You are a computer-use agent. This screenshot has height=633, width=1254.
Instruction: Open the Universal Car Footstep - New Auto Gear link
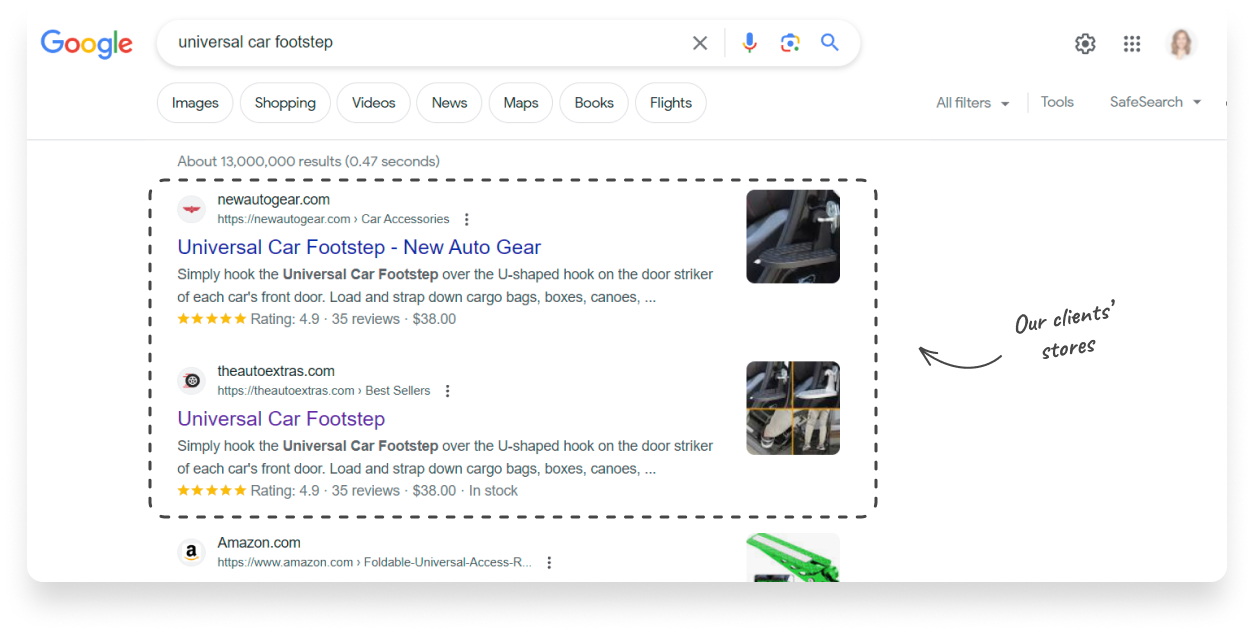pyautogui.click(x=359, y=247)
